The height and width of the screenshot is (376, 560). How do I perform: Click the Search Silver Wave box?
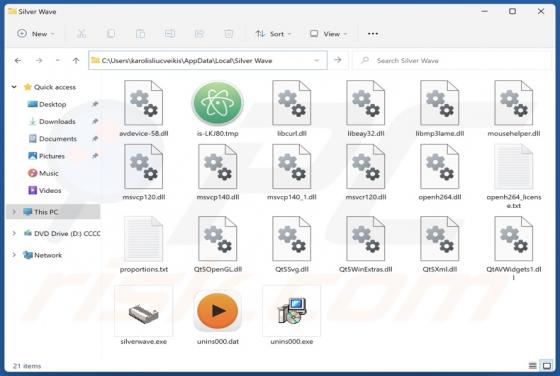point(452,60)
